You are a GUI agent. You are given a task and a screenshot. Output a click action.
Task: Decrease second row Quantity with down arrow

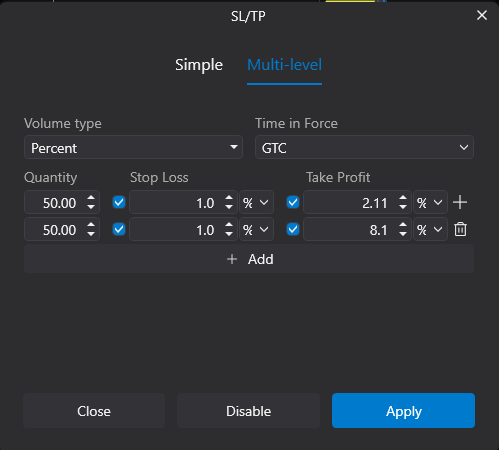pyautogui.click(x=91, y=234)
